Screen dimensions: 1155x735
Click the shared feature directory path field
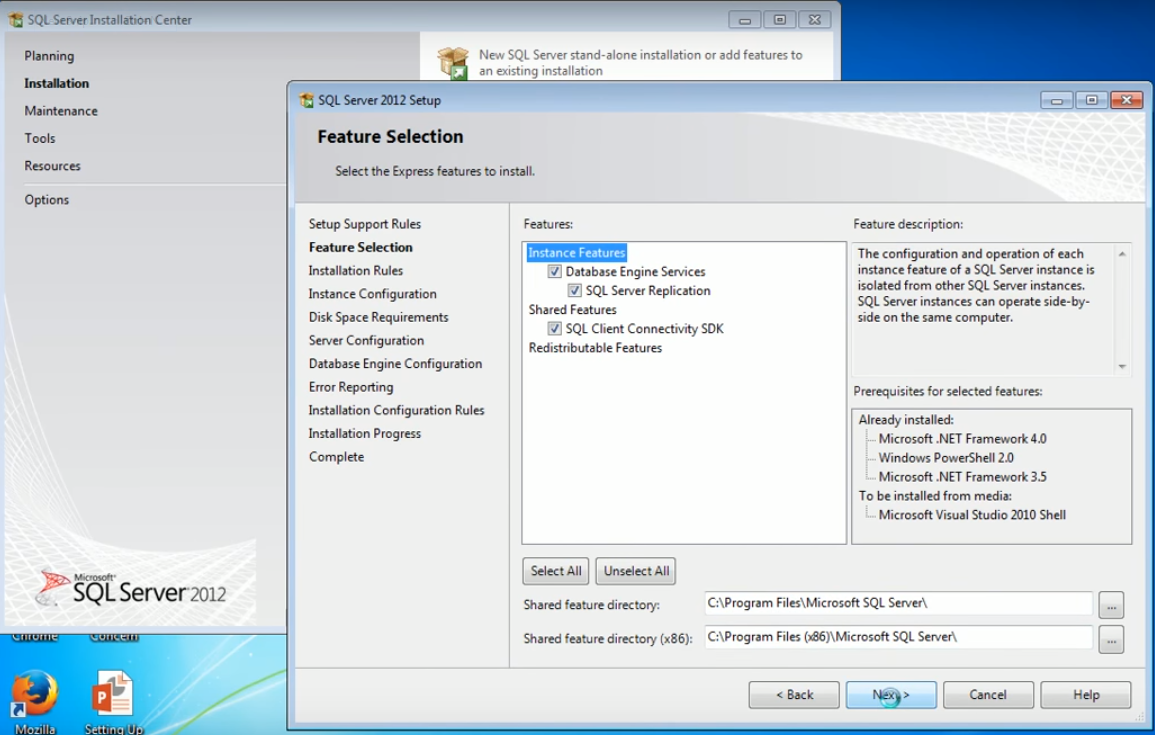898,603
